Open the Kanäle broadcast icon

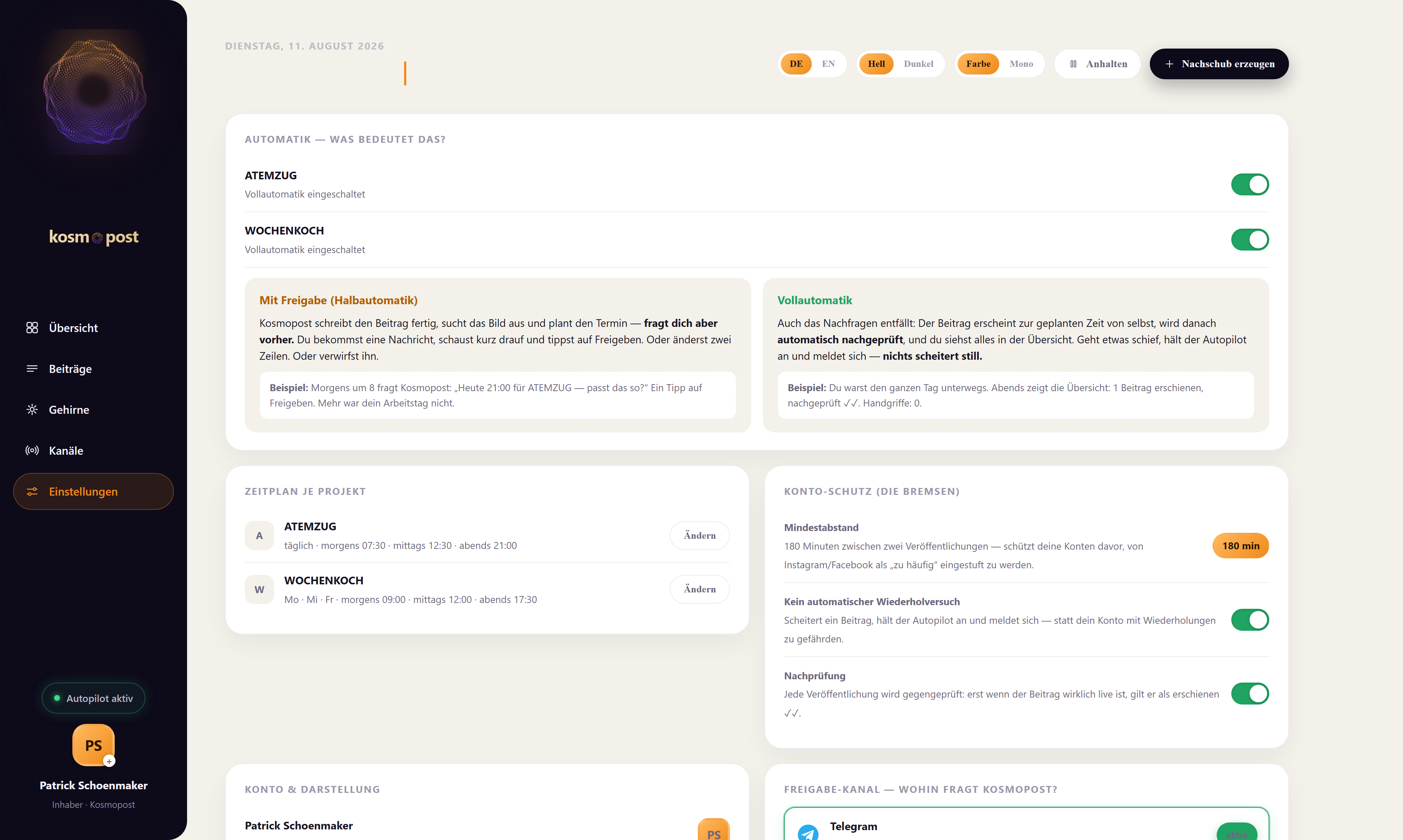pyautogui.click(x=32, y=451)
